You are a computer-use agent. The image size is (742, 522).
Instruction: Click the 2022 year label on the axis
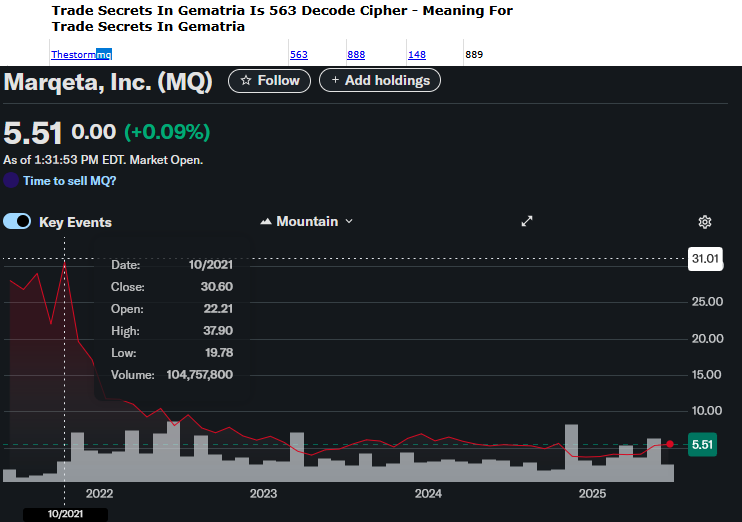[x=99, y=494]
